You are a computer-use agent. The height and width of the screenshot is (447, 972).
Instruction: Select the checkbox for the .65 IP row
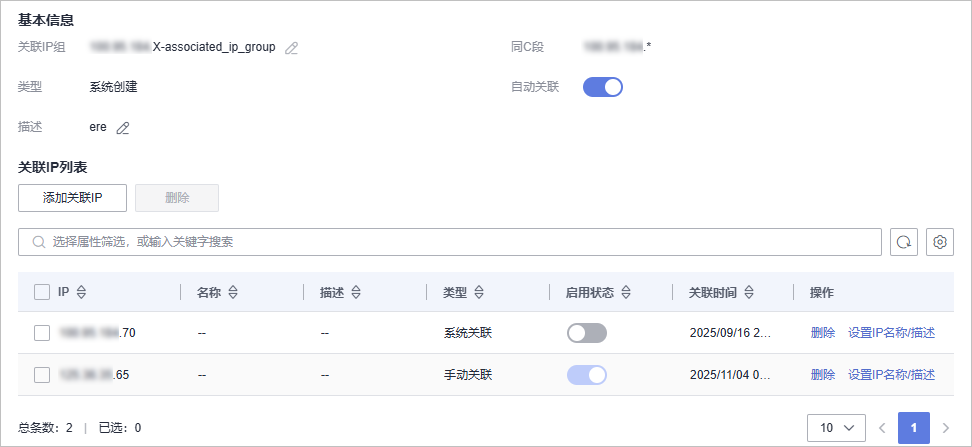click(x=42, y=375)
